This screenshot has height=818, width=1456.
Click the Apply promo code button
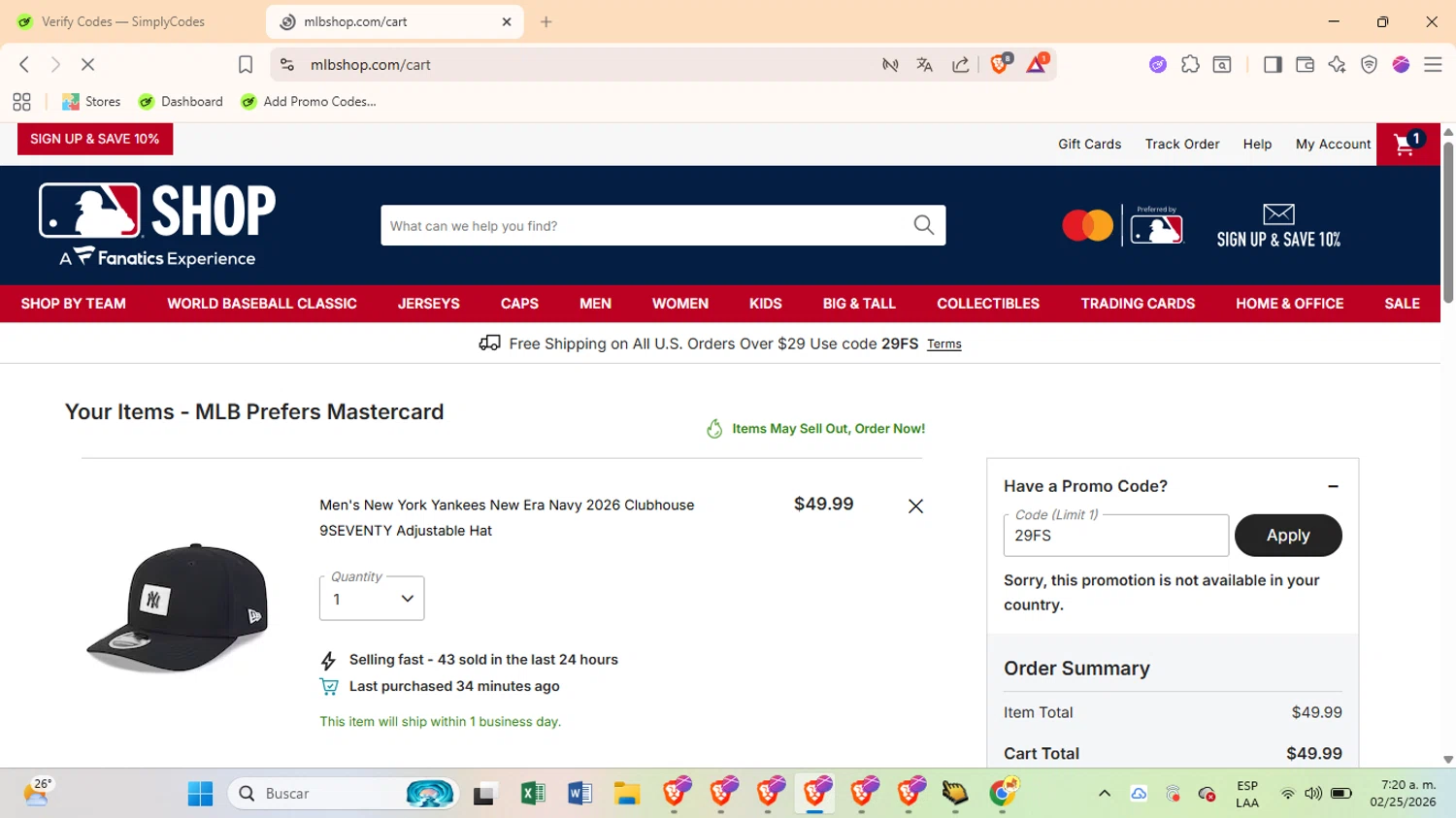point(1288,536)
